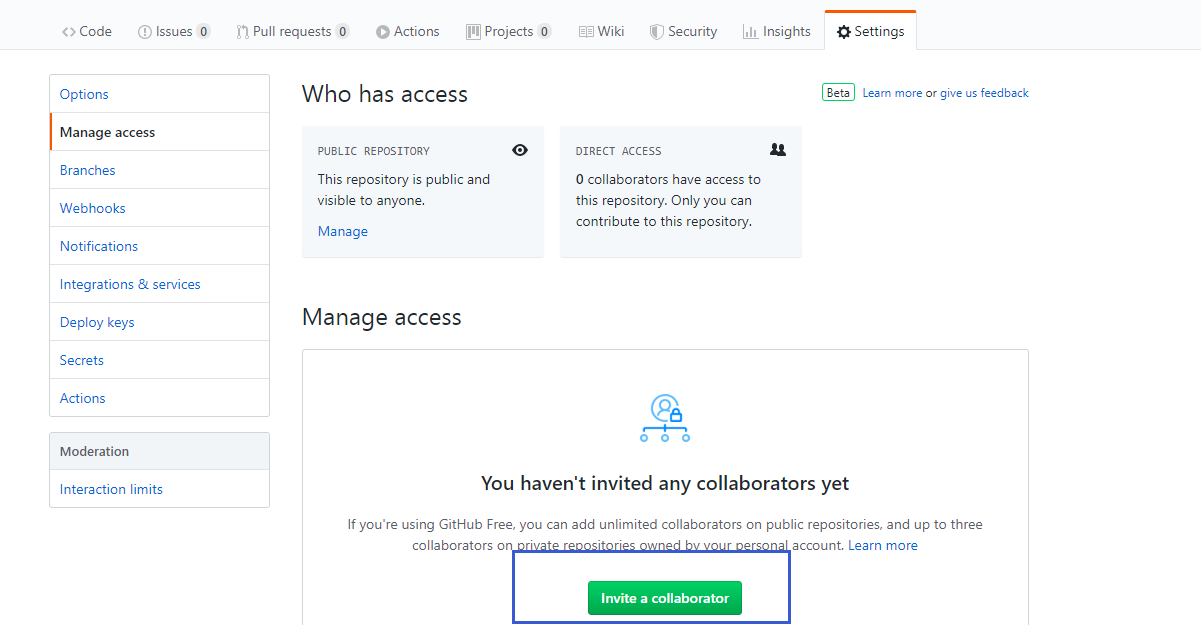The image size is (1201, 625).
Task: Select Manage access in the sidebar
Action: (160, 132)
